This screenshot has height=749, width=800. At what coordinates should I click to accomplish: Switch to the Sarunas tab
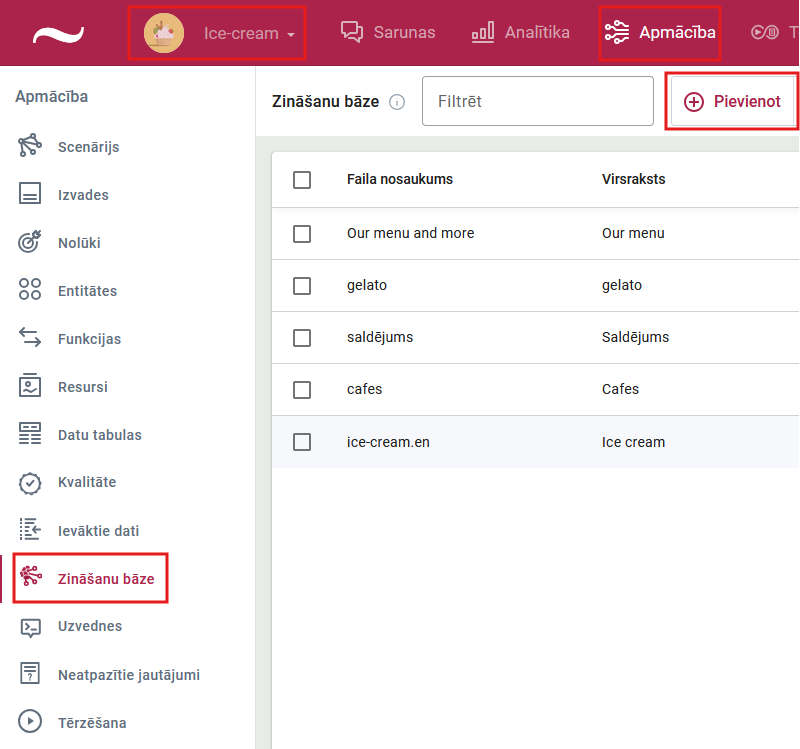point(388,32)
